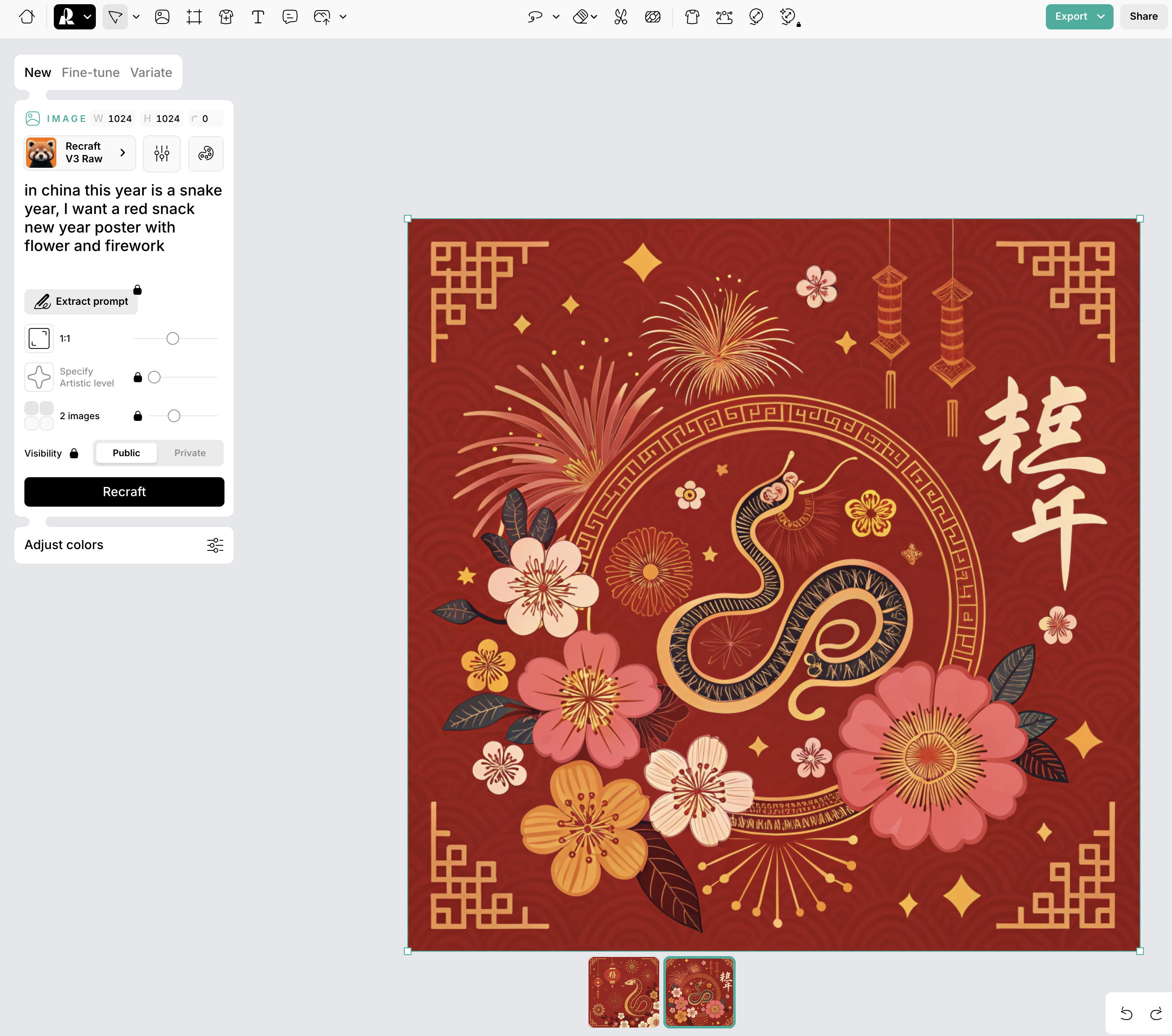Toggle the 1:1 aspect ratio icon
This screenshot has width=1172, height=1036.
point(39,338)
